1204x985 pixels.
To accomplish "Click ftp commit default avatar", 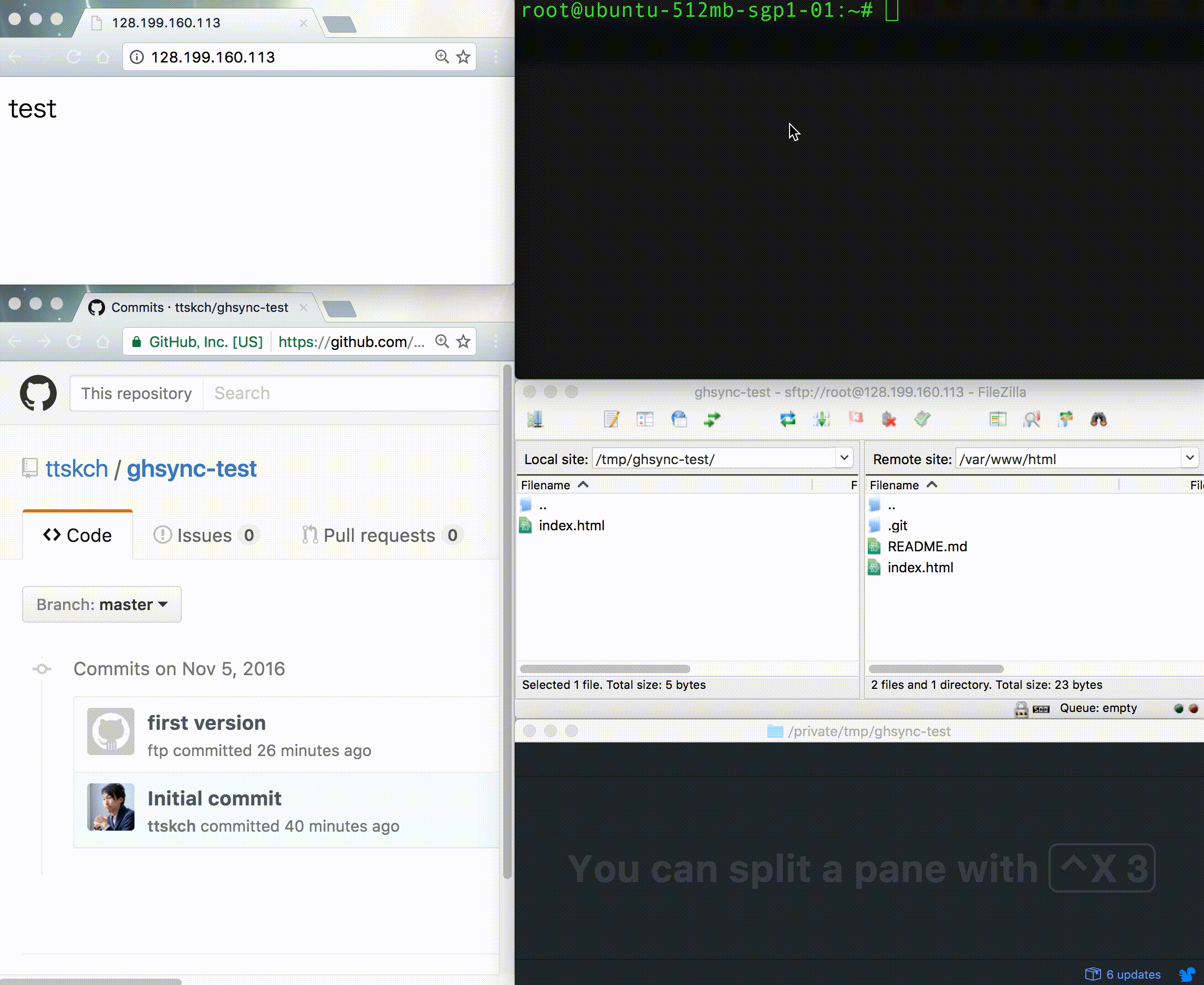I will (111, 731).
